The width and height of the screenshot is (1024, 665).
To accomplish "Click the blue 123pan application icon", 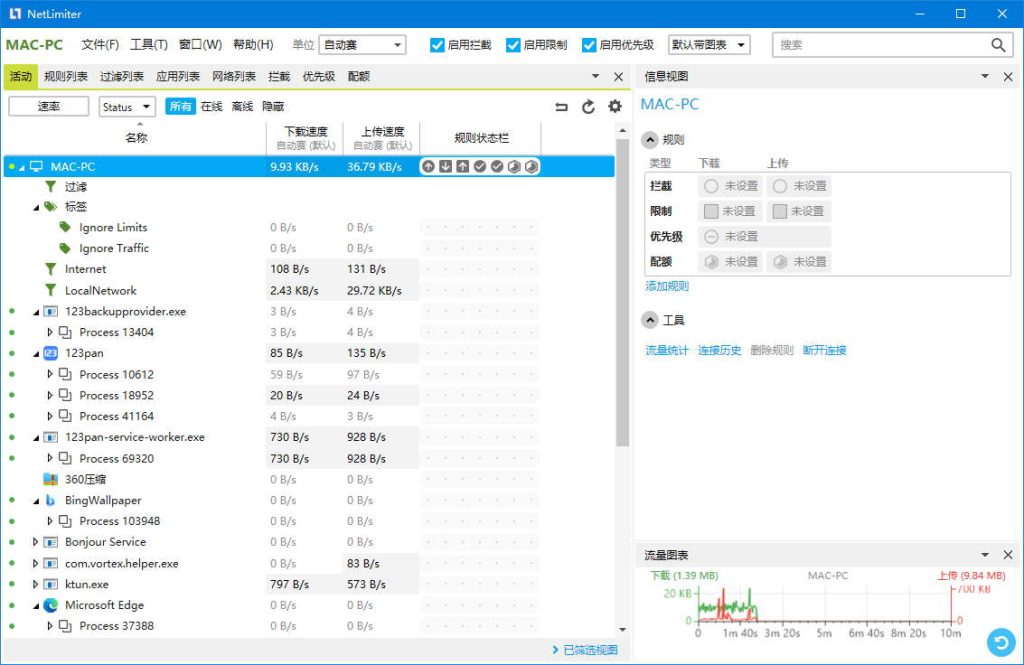I will pyautogui.click(x=50, y=353).
